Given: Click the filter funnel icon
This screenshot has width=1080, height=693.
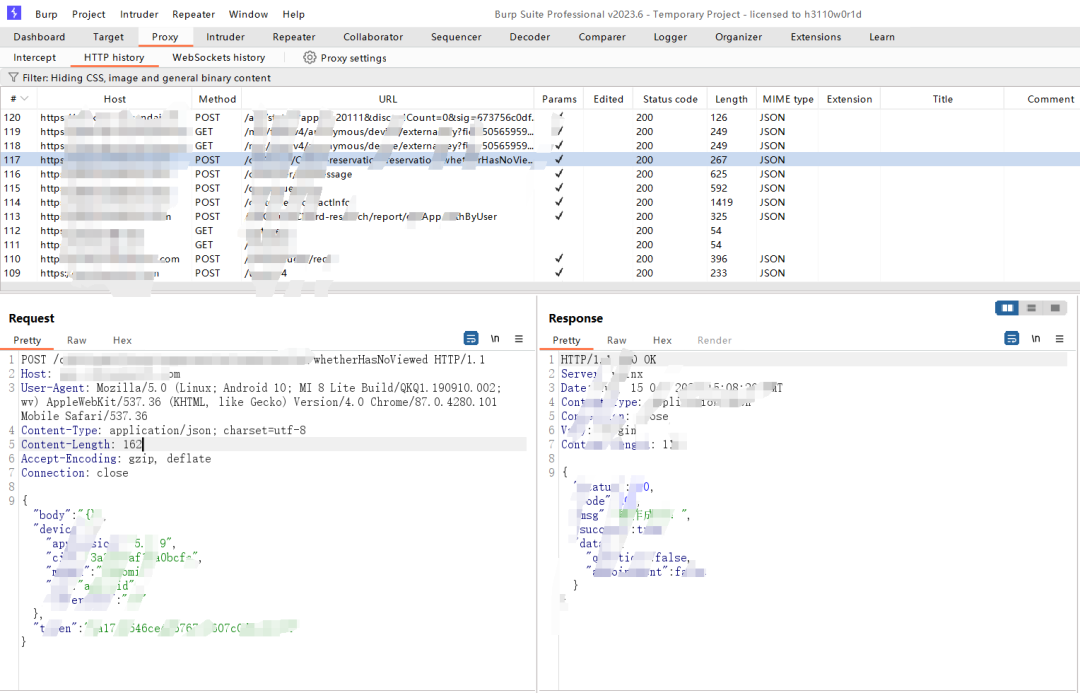Looking at the screenshot, I should tap(13, 78).
